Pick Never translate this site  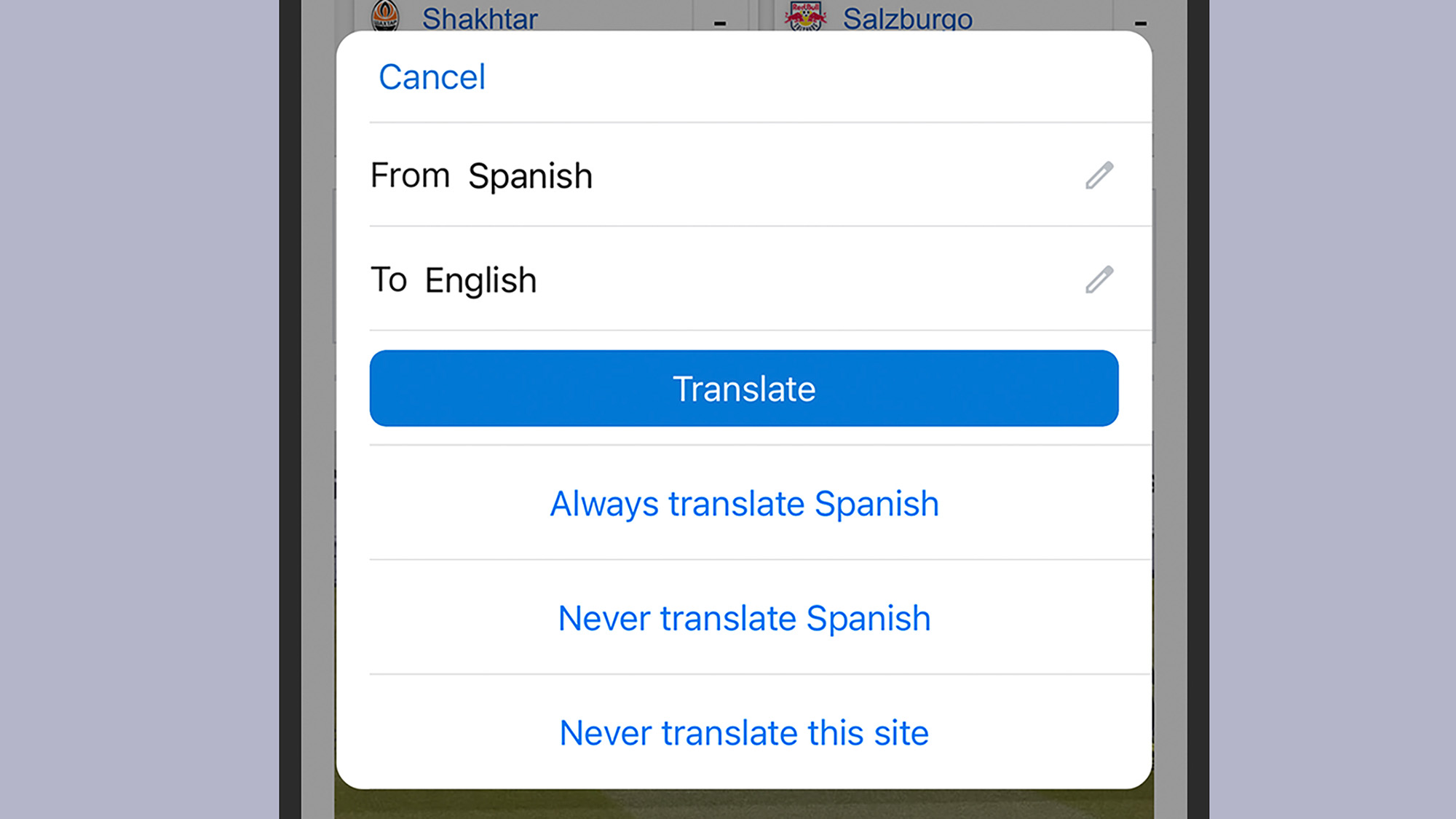pos(744,732)
